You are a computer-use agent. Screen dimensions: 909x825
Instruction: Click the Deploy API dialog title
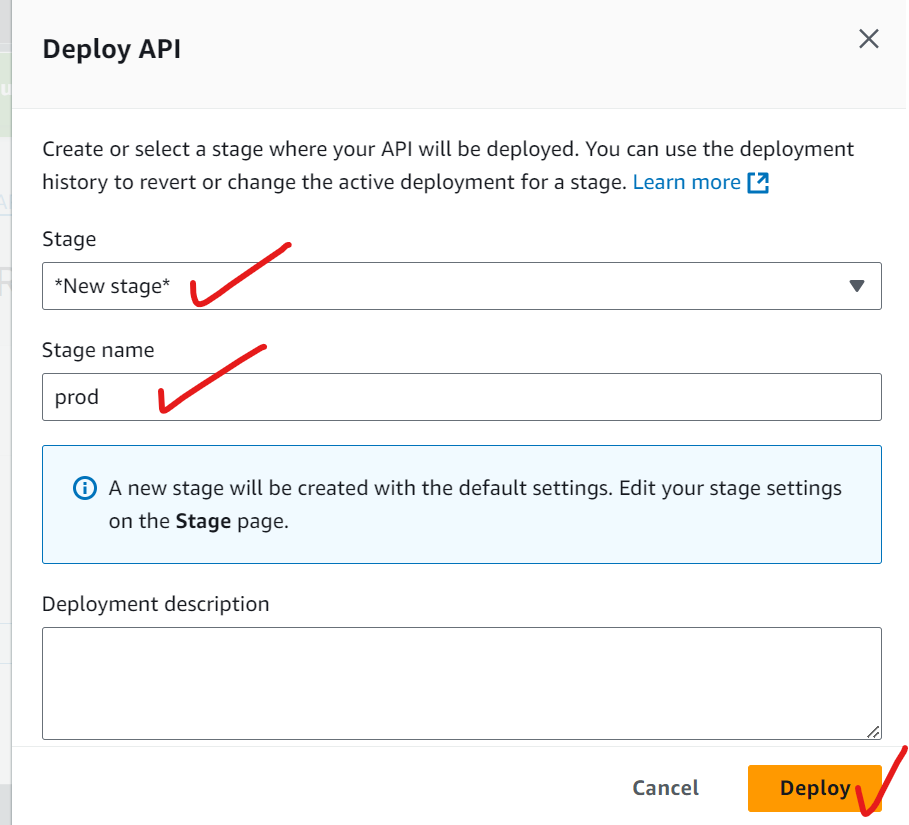[112, 50]
